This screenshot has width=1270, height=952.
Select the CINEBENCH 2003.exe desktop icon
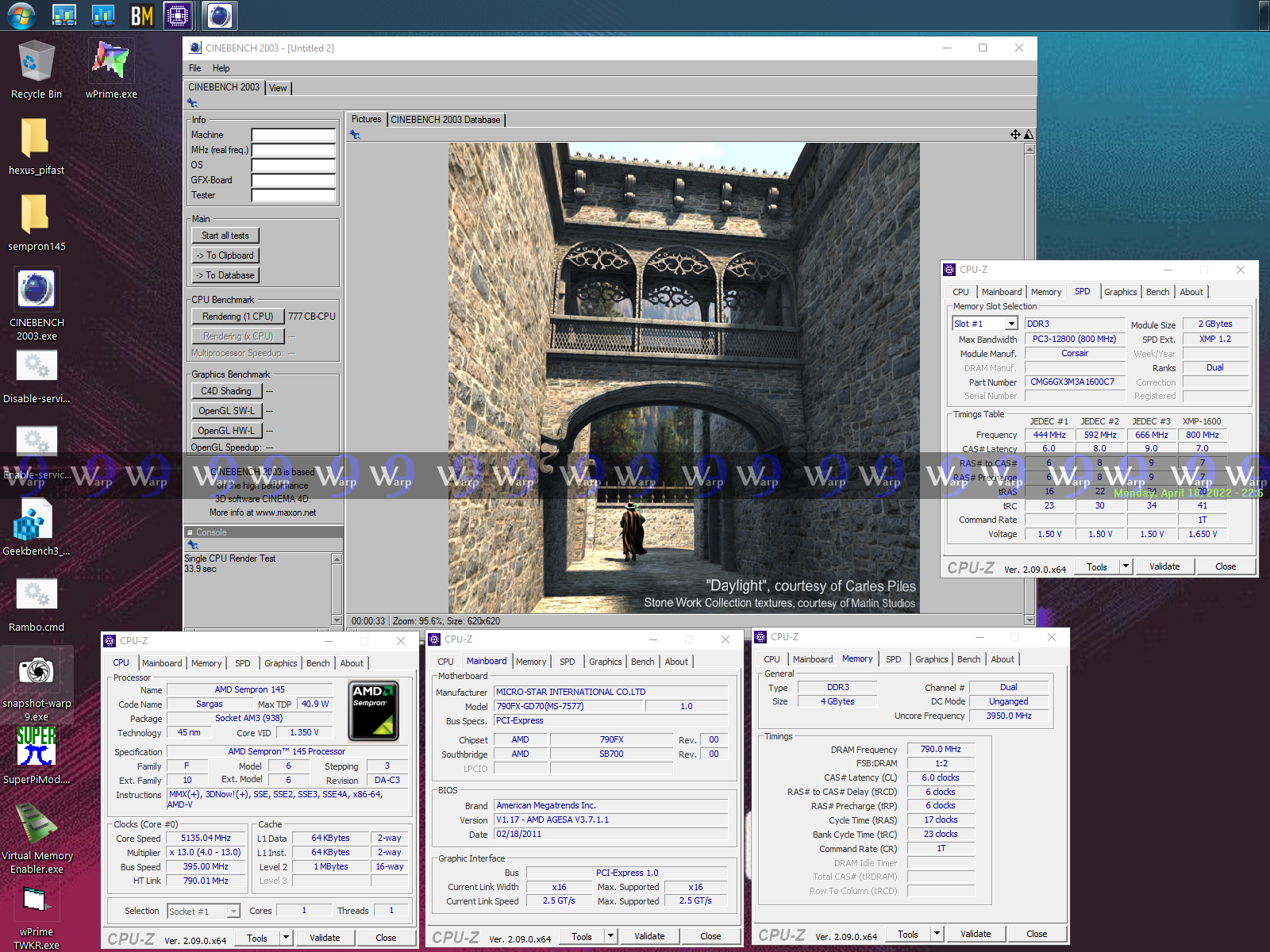coord(37,305)
